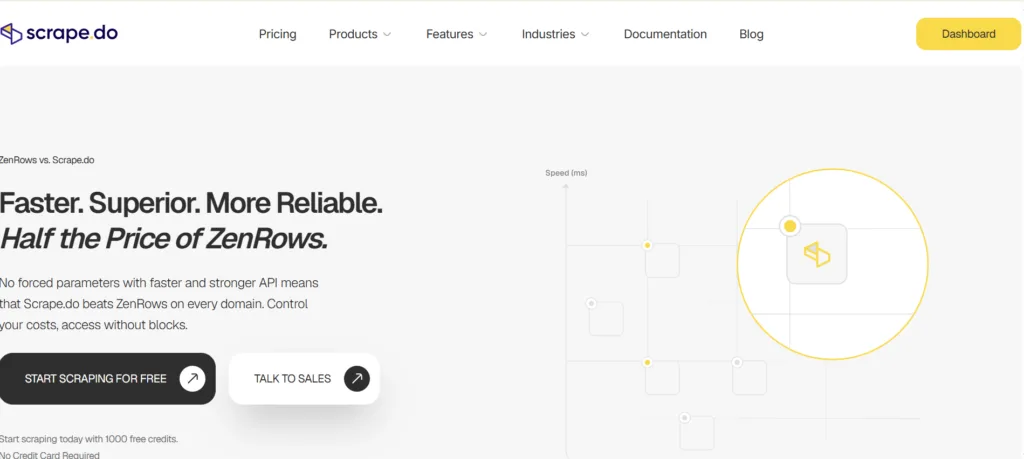Expand the Features dropdown chevron
The height and width of the screenshot is (459, 1024).
tap(483, 35)
